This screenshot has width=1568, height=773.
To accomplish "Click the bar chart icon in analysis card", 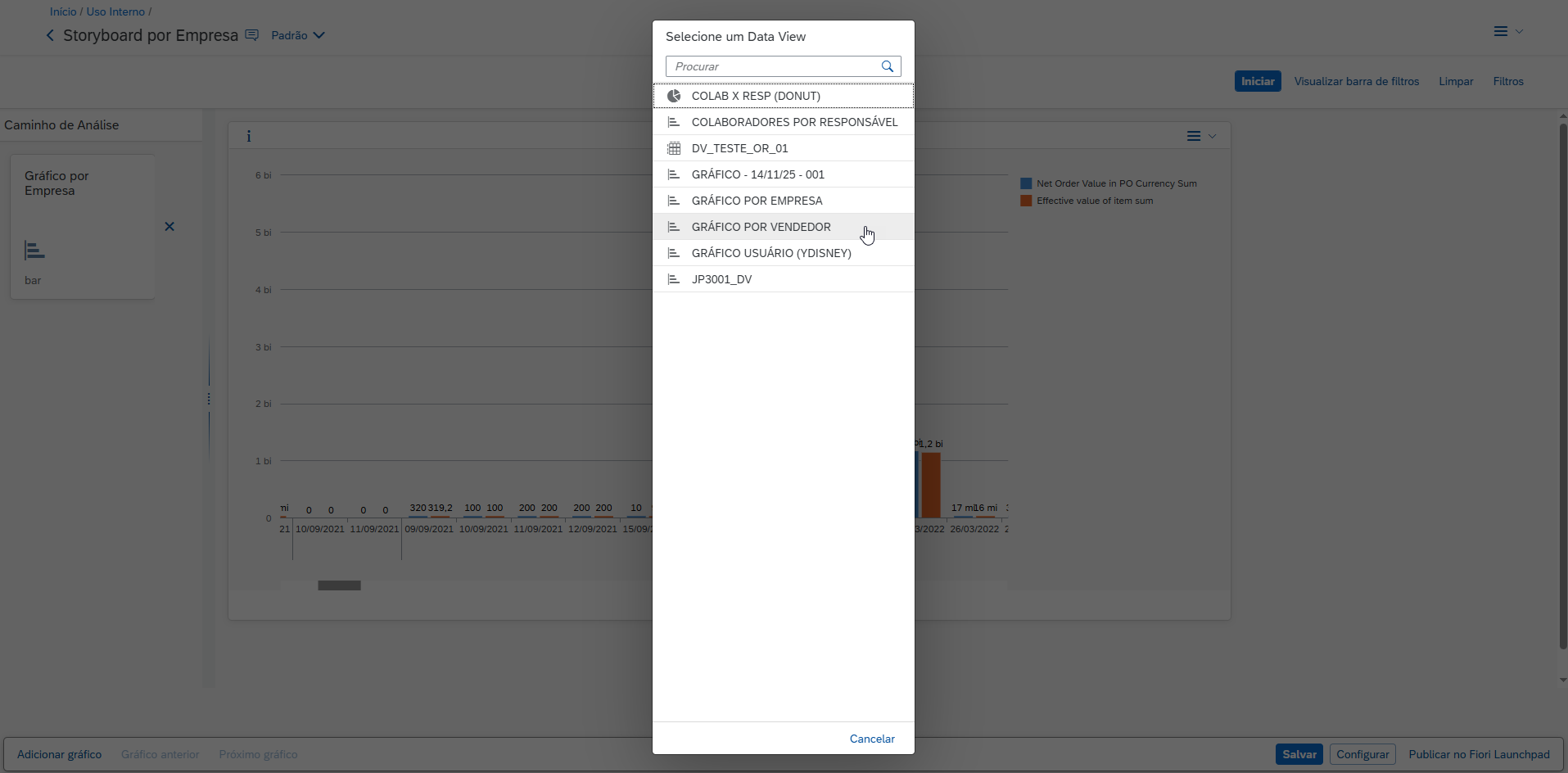I will click(34, 250).
